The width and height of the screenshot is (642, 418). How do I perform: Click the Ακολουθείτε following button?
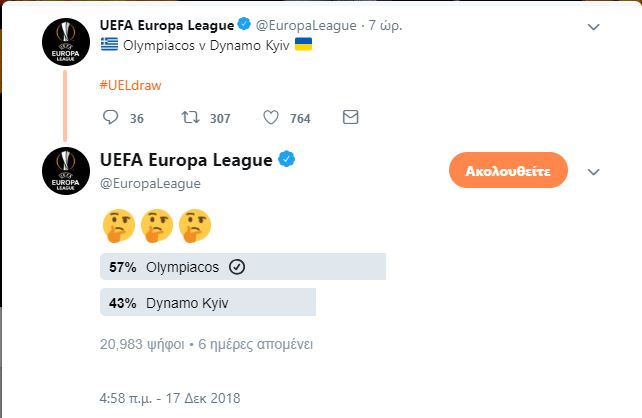click(508, 170)
